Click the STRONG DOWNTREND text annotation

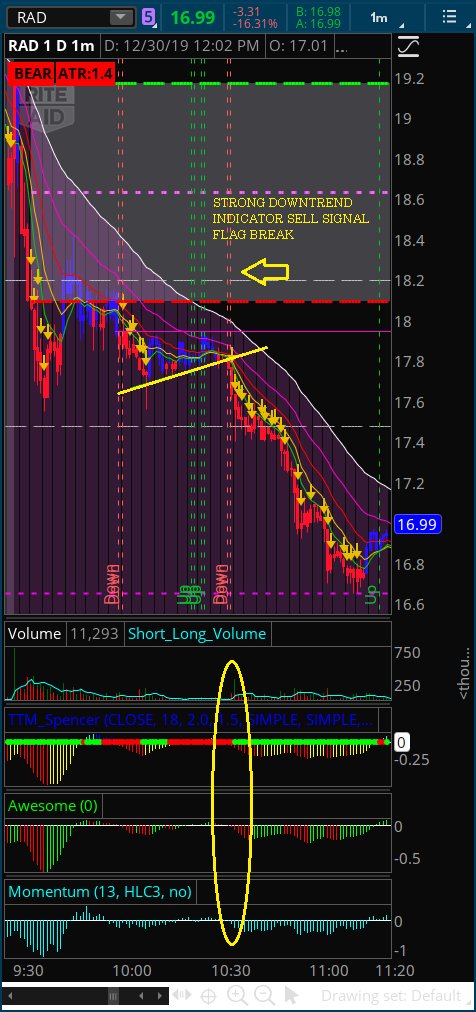(283, 203)
